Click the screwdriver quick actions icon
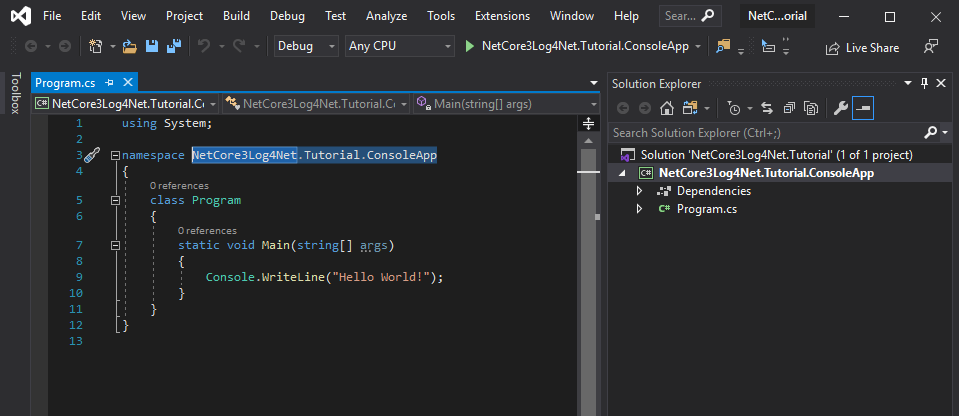 (x=92, y=155)
